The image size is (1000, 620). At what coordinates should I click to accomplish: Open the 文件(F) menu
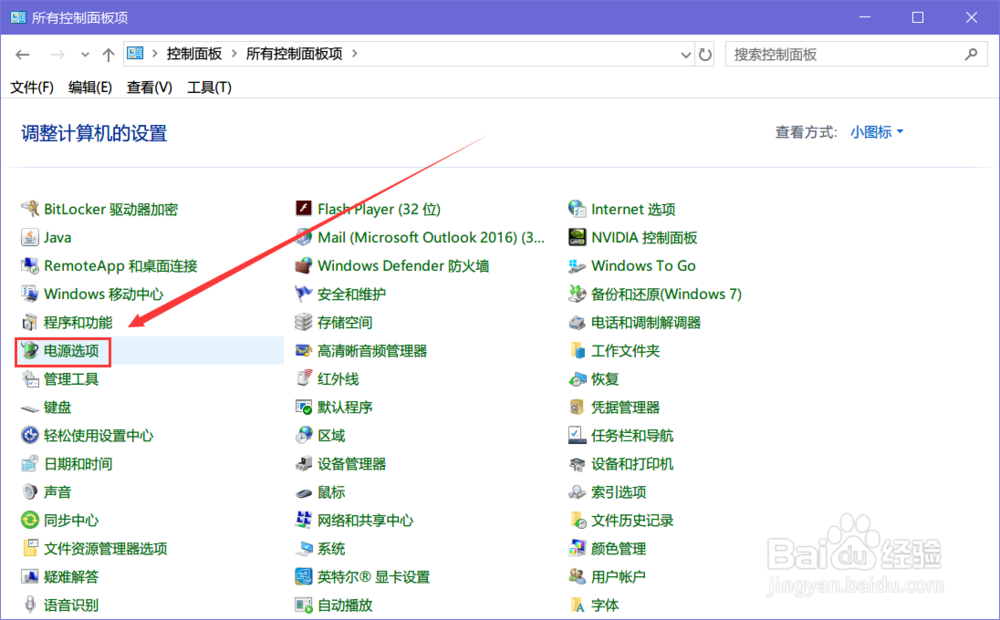tap(32, 87)
